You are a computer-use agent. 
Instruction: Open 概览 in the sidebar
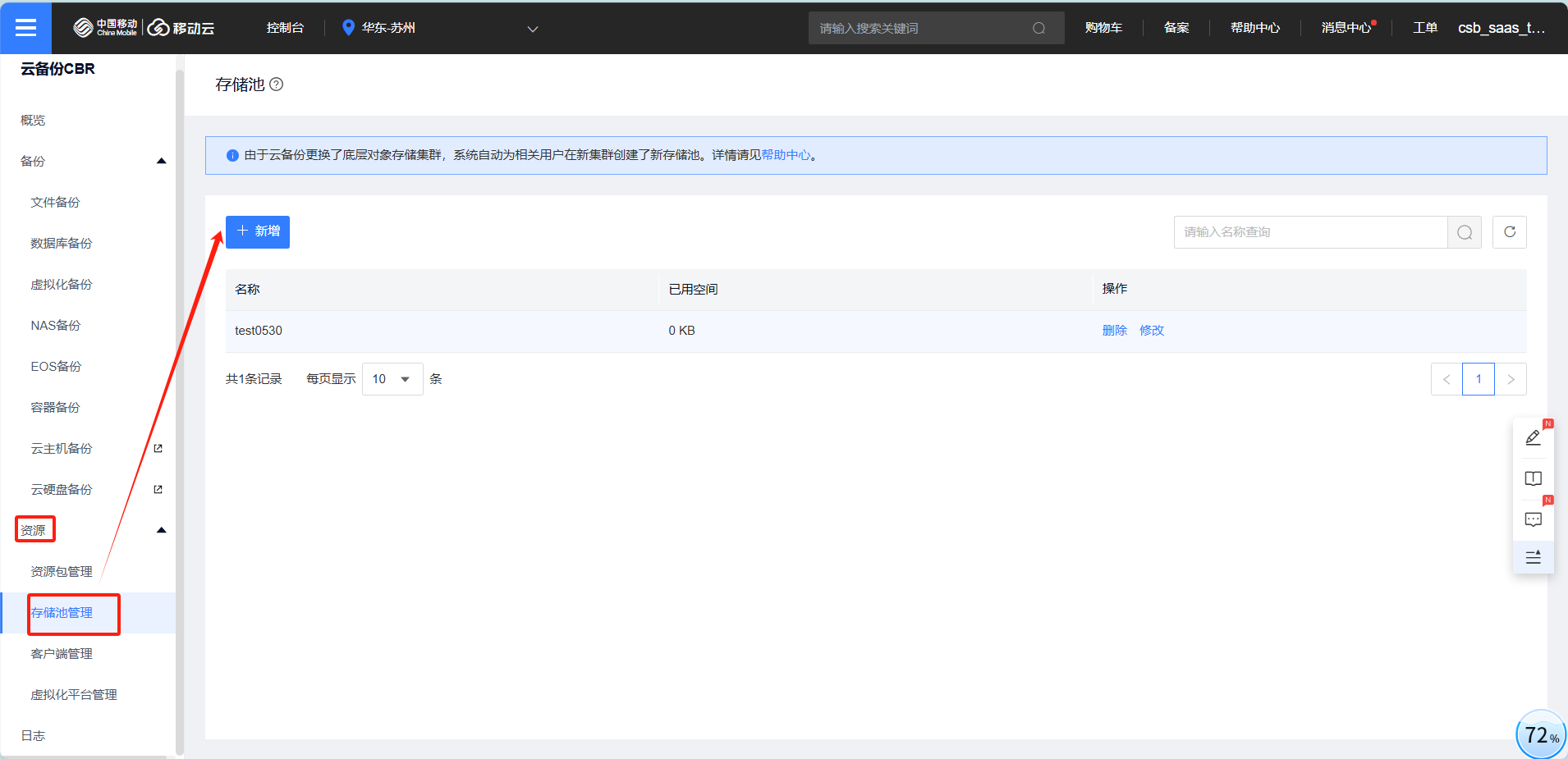[33, 120]
